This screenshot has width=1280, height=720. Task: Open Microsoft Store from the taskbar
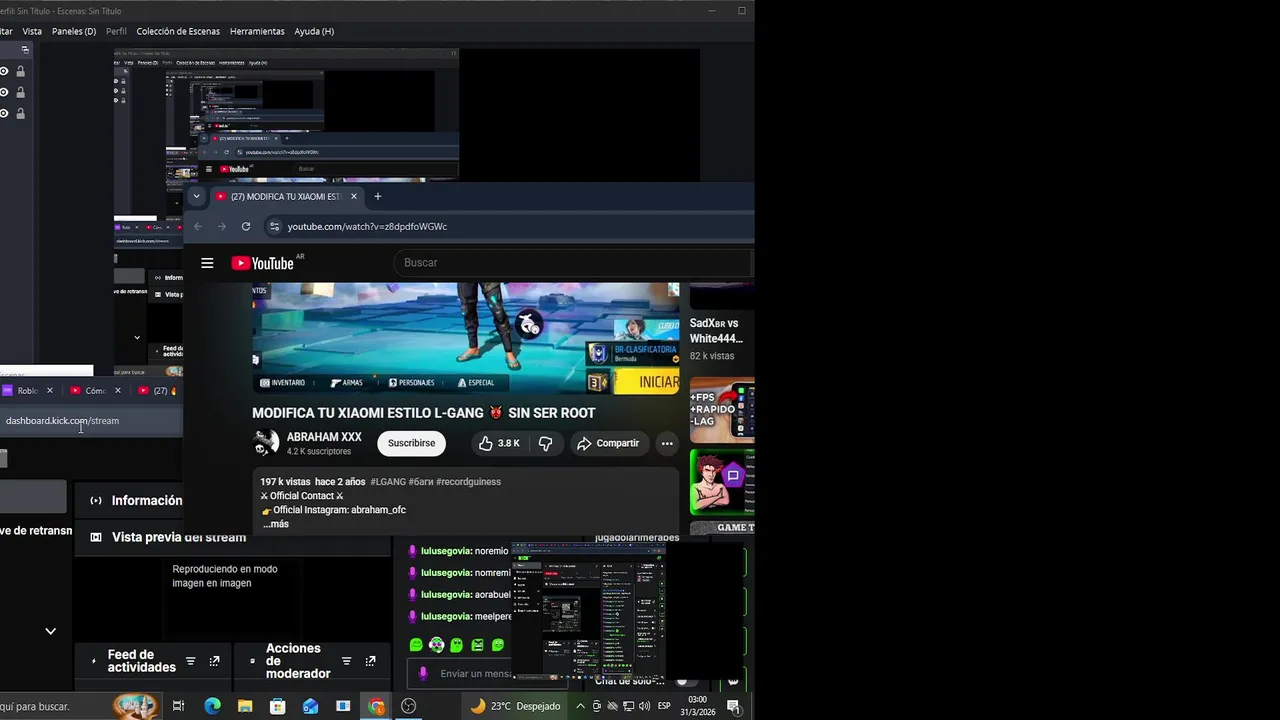[278, 706]
